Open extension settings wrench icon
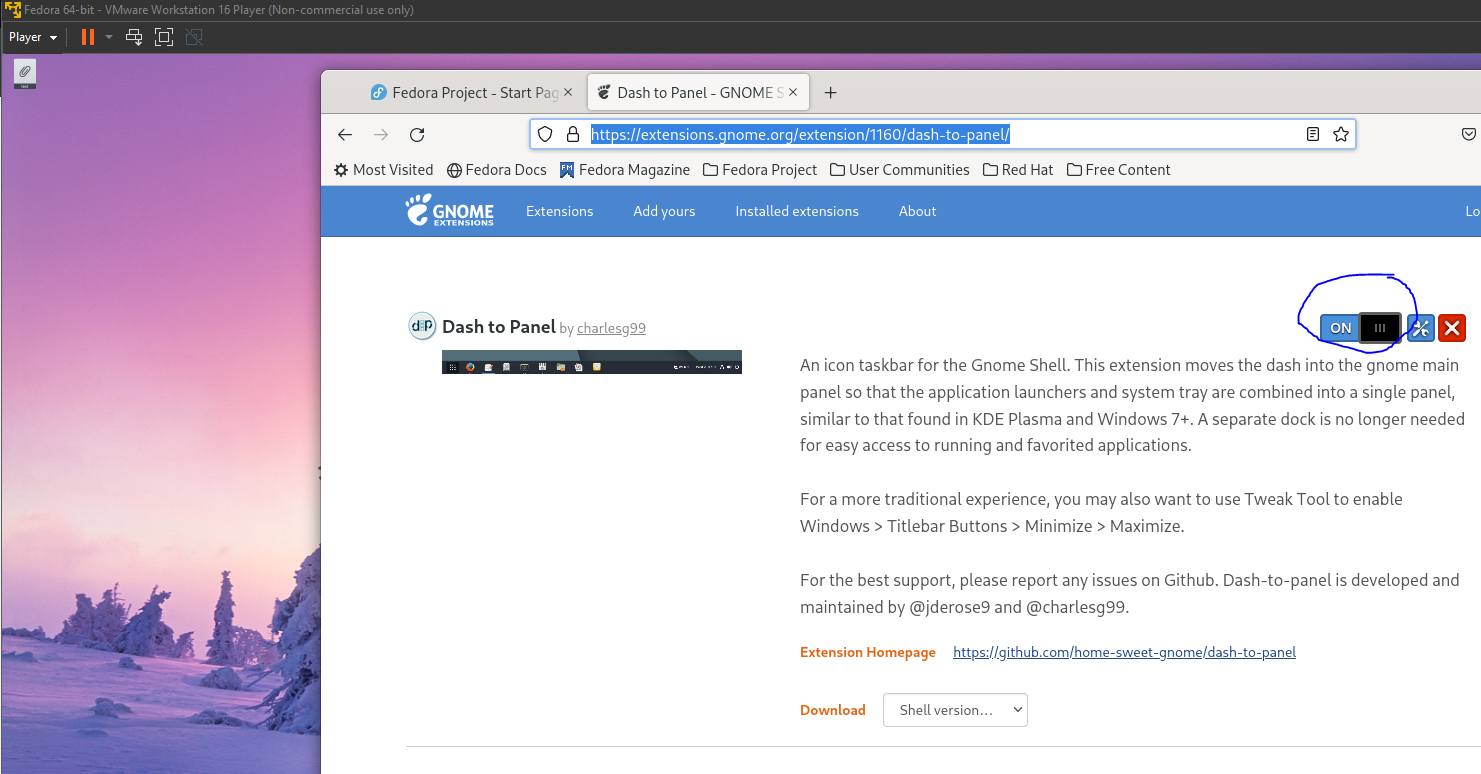This screenshot has height=774, width=1481. point(1420,328)
